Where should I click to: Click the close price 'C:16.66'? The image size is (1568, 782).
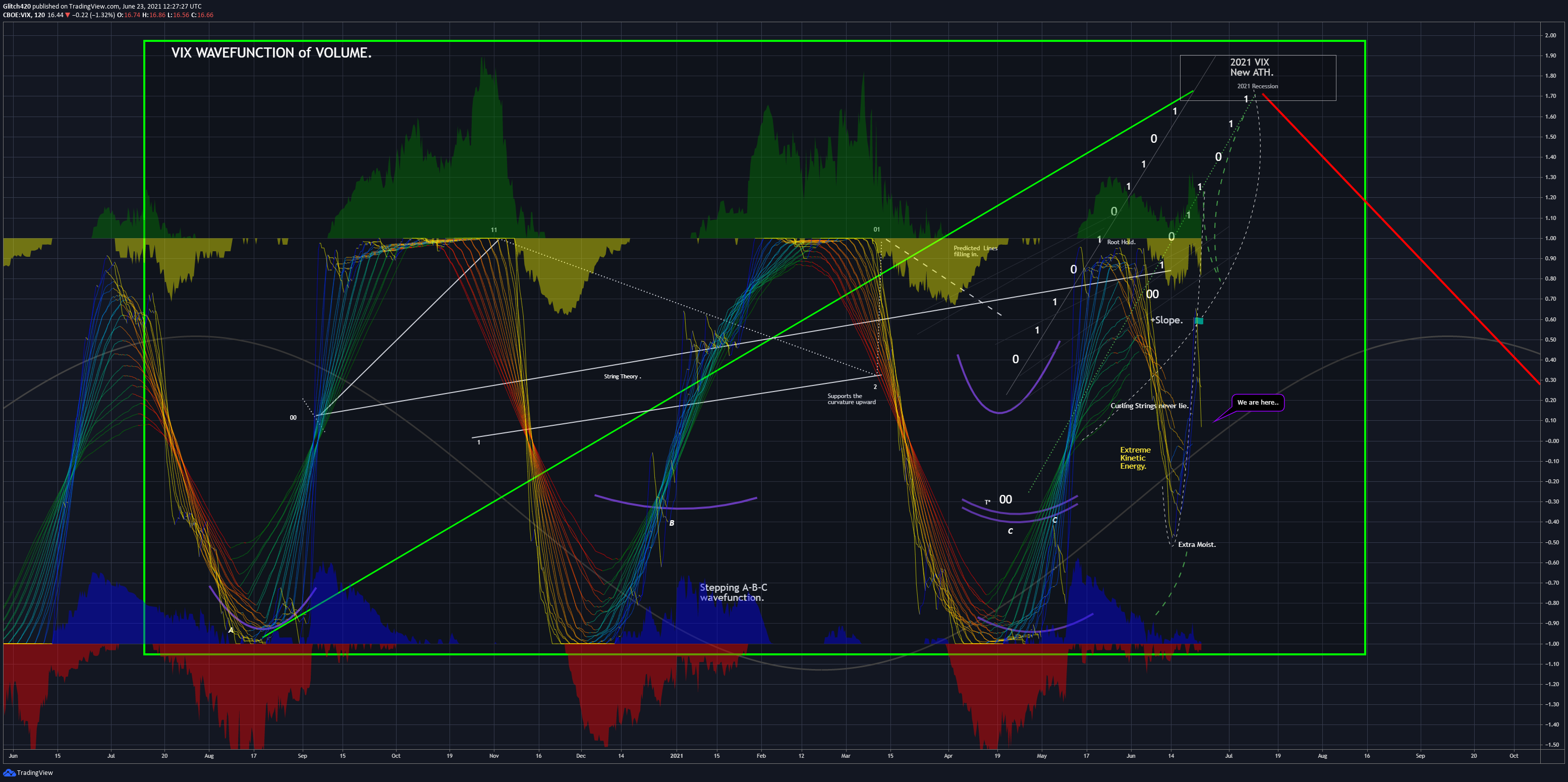click(203, 15)
